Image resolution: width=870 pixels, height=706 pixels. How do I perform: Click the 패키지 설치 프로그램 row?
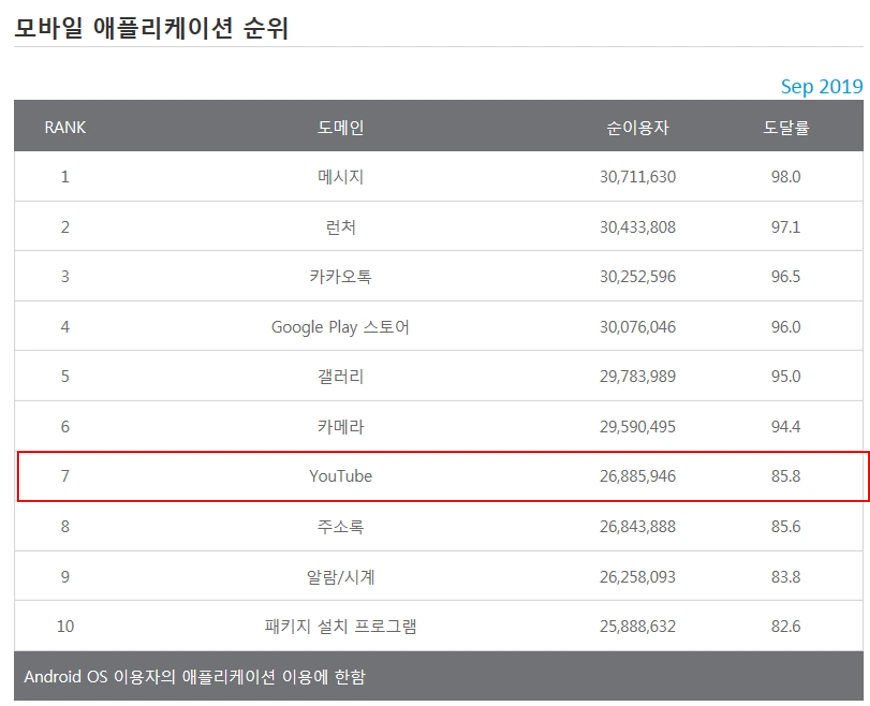click(341, 625)
